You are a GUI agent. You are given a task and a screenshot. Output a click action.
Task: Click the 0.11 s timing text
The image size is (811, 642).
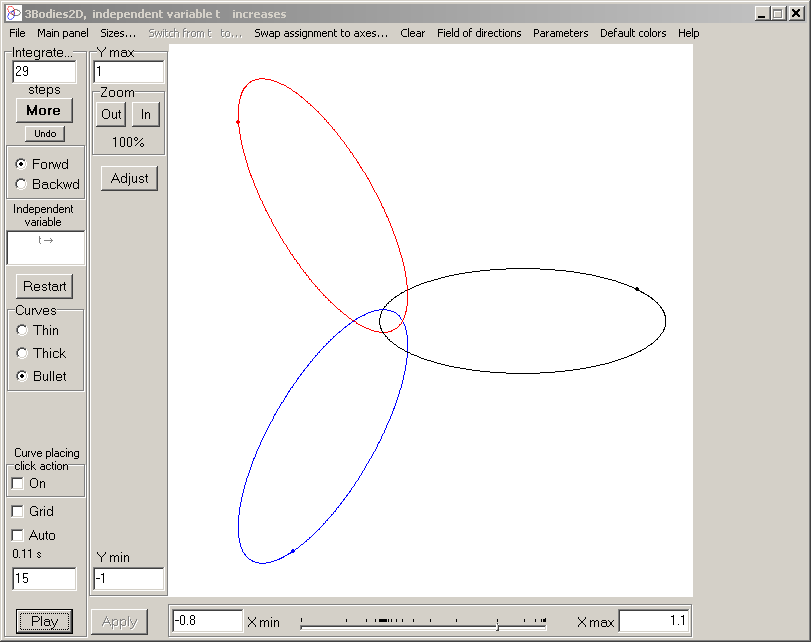(x=27, y=554)
